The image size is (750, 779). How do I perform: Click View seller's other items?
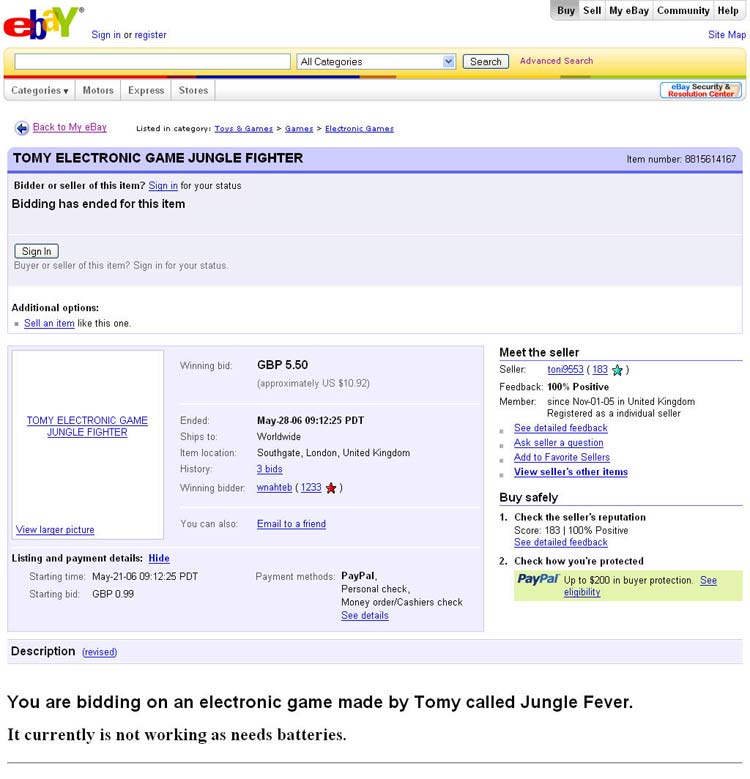tap(571, 472)
